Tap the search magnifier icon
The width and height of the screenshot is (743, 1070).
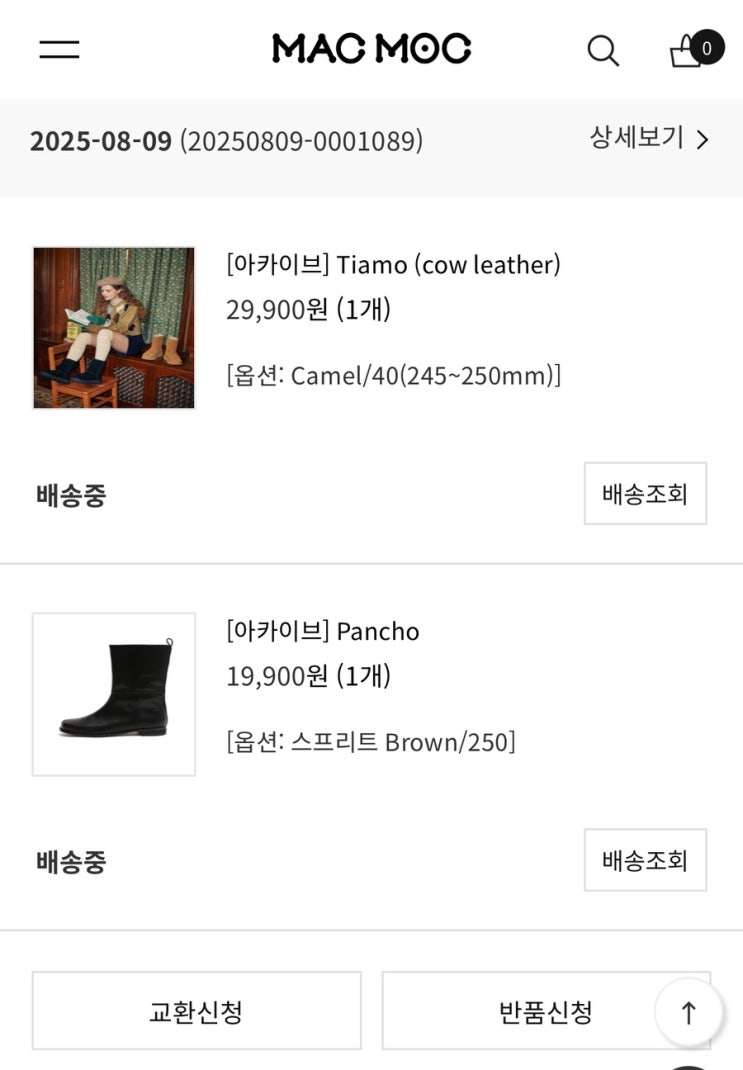603,50
